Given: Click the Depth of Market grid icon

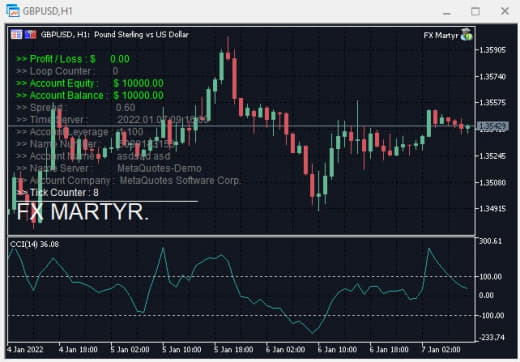Looking at the screenshot, I should [x=16, y=34].
